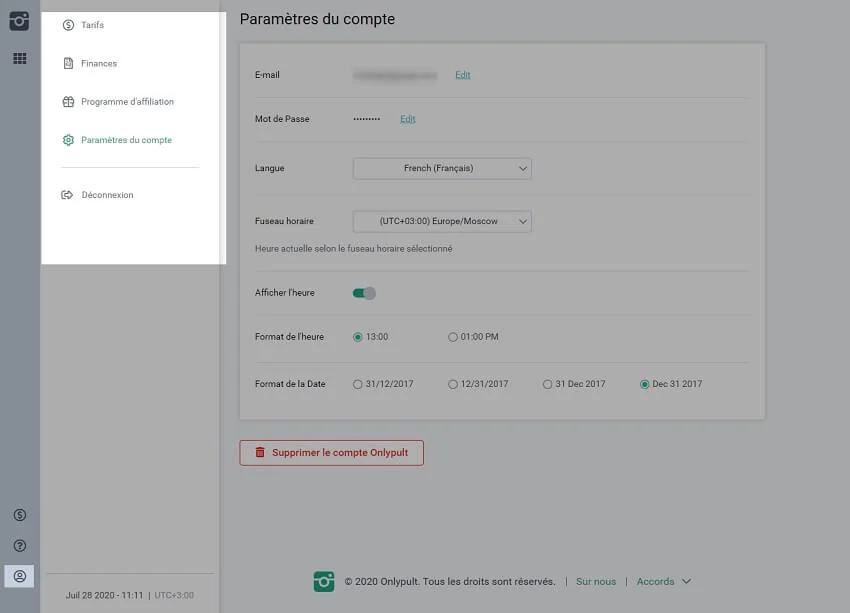Open the help question mark icon
The width and height of the screenshot is (850, 613).
point(19,546)
